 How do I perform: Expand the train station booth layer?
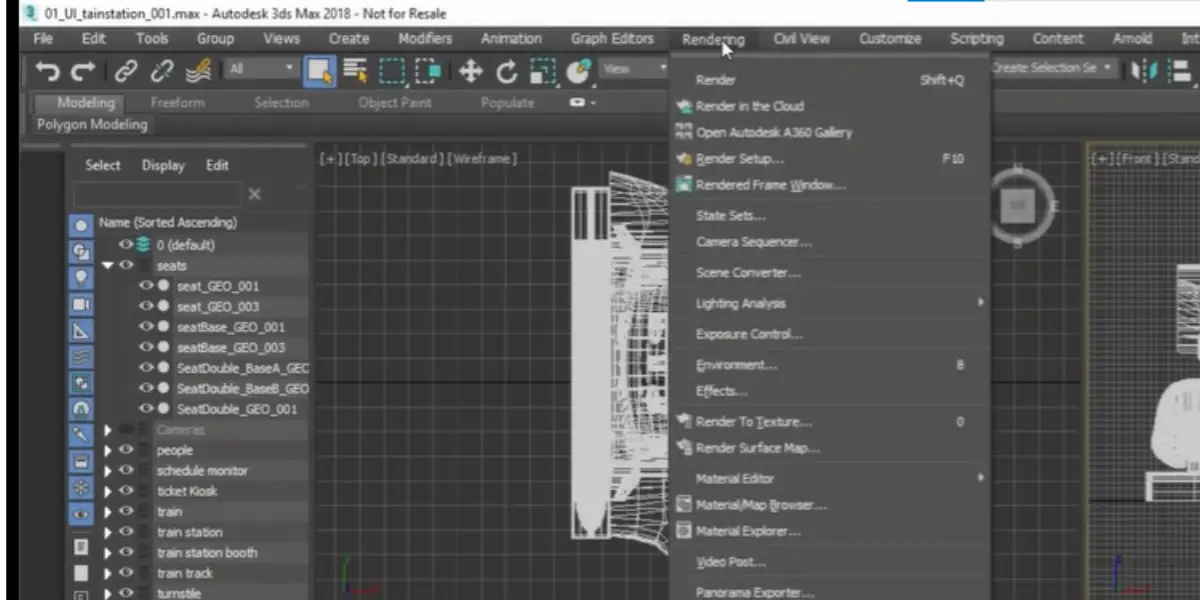[108, 553]
